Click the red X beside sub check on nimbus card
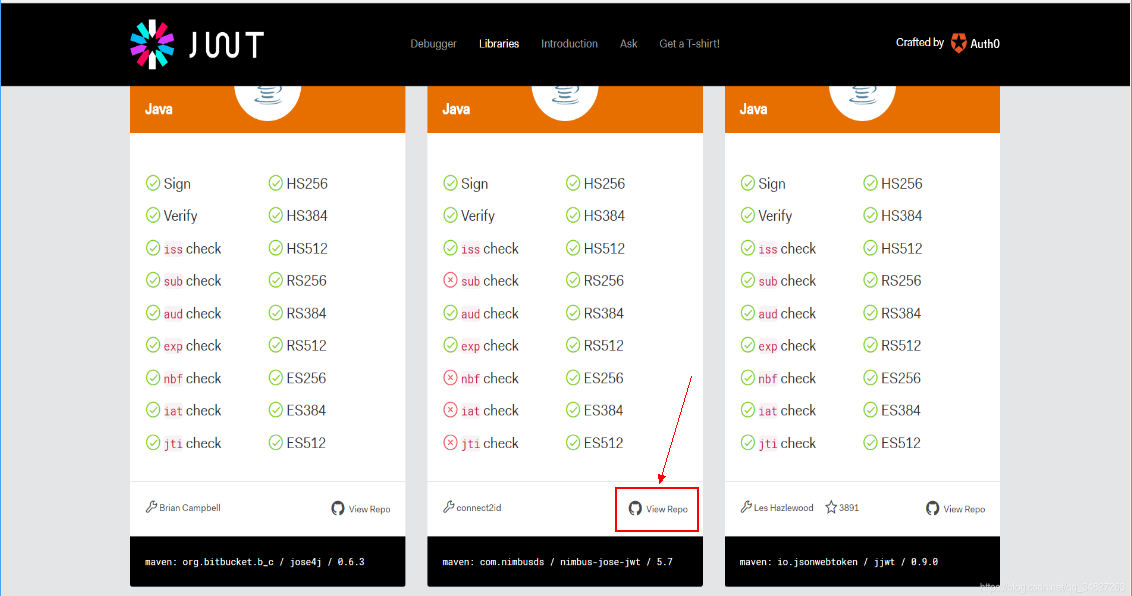 451,280
